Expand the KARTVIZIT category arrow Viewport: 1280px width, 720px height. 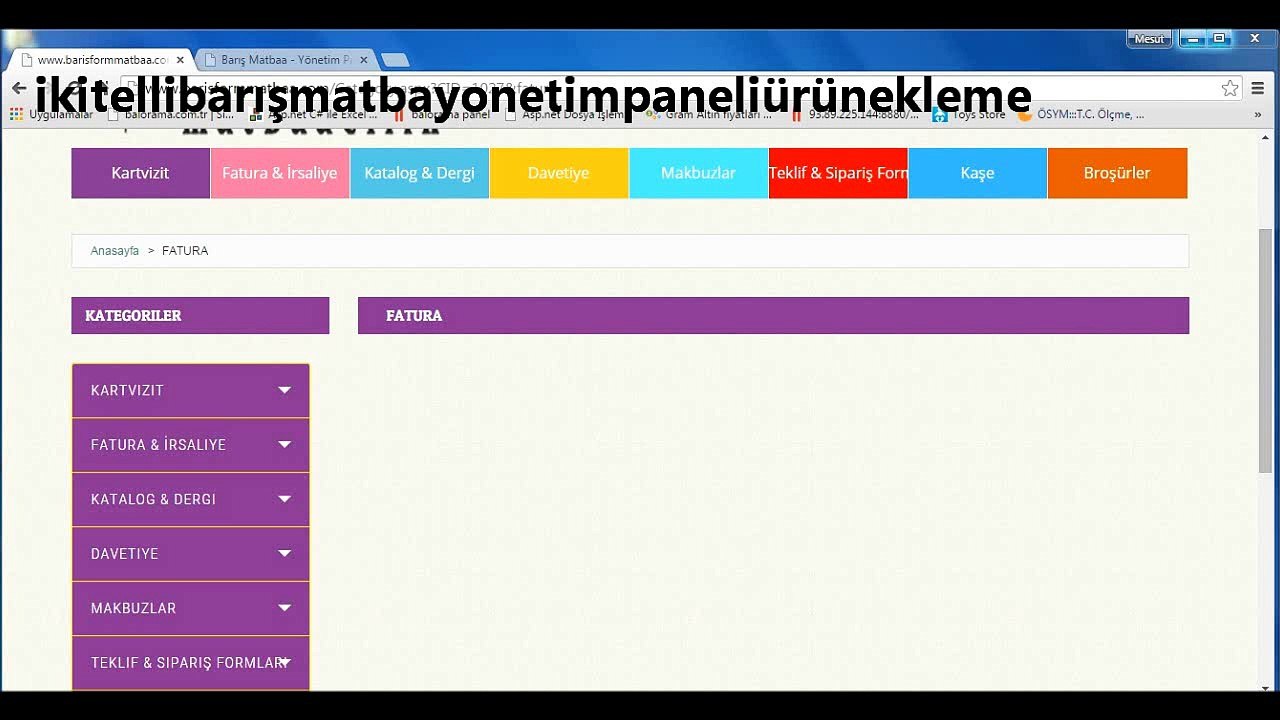(x=285, y=390)
